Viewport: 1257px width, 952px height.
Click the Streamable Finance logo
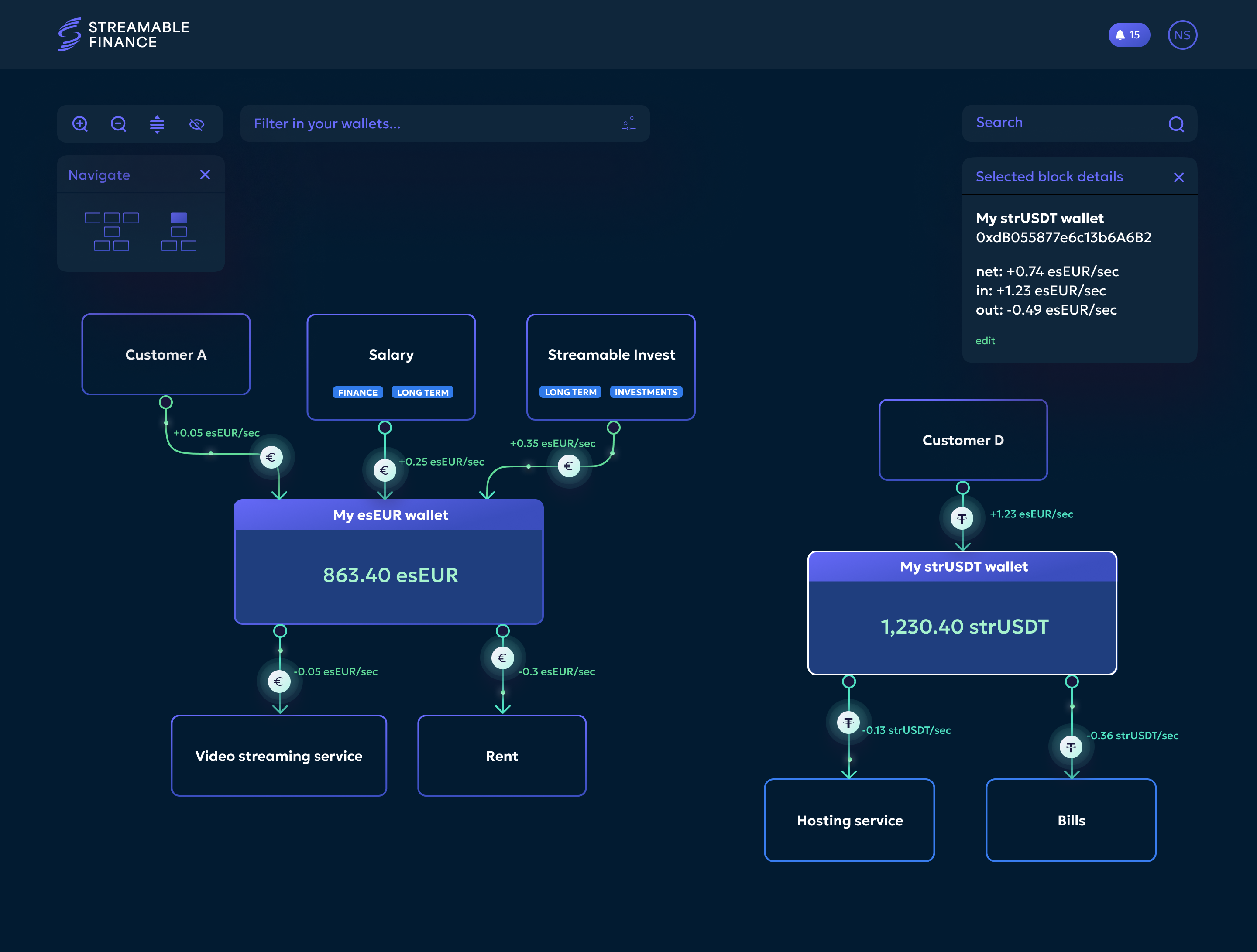(x=124, y=34)
